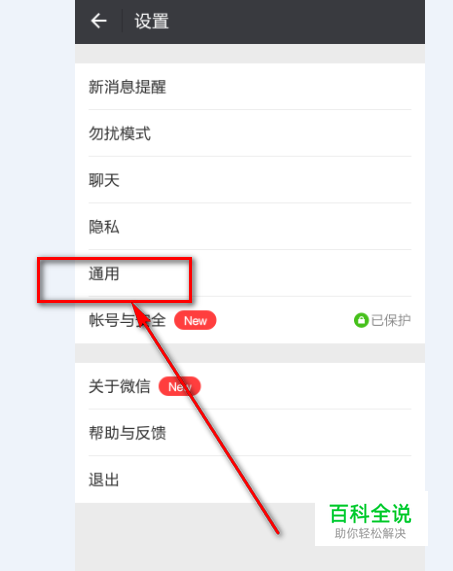Image resolution: width=453 pixels, height=571 pixels.
Task: Open 帐号与安全 account security
Action: [250, 320]
